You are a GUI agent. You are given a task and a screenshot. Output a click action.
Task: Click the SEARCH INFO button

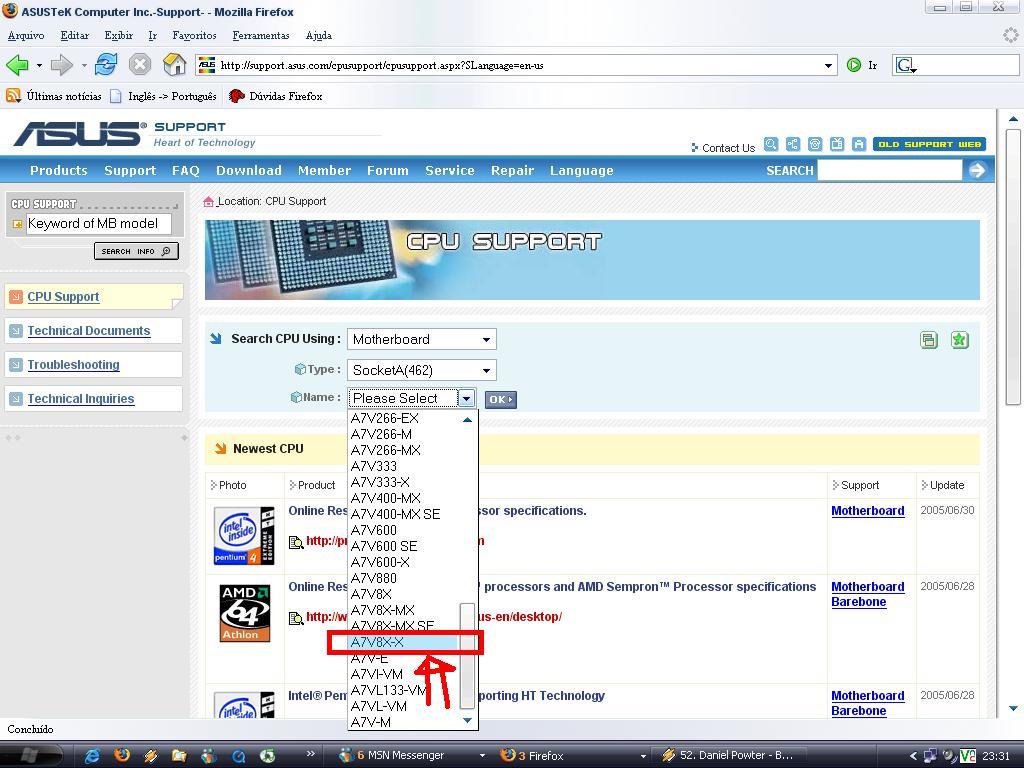[136, 251]
